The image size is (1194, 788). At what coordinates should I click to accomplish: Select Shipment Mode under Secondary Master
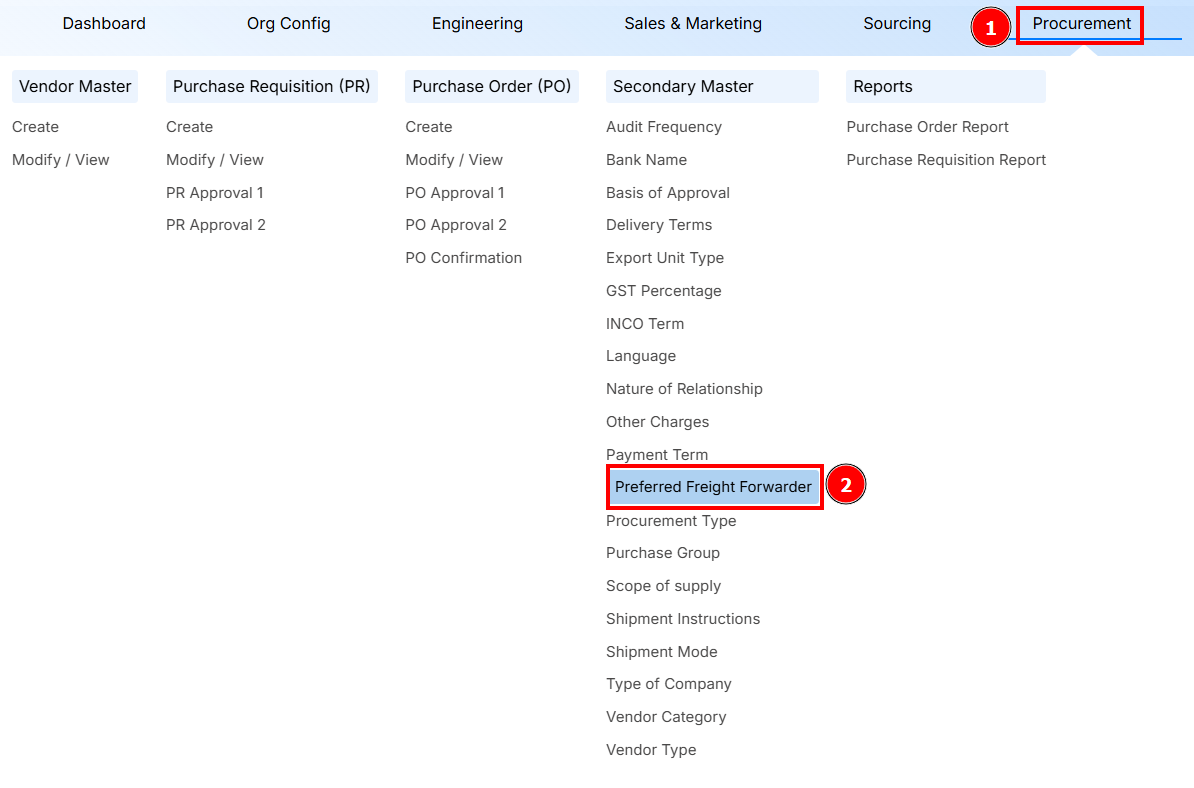coord(661,651)
